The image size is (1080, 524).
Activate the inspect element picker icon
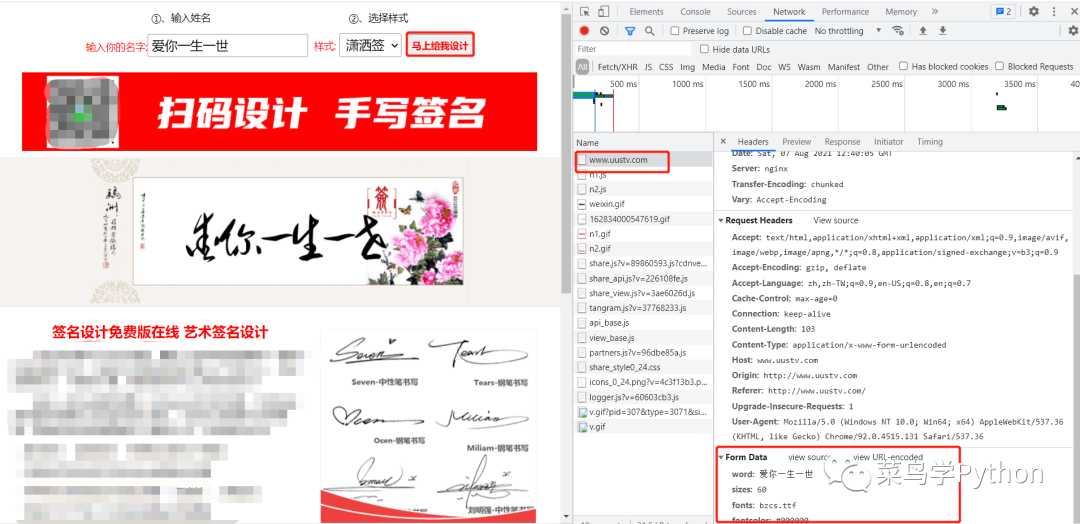[585, 12]
